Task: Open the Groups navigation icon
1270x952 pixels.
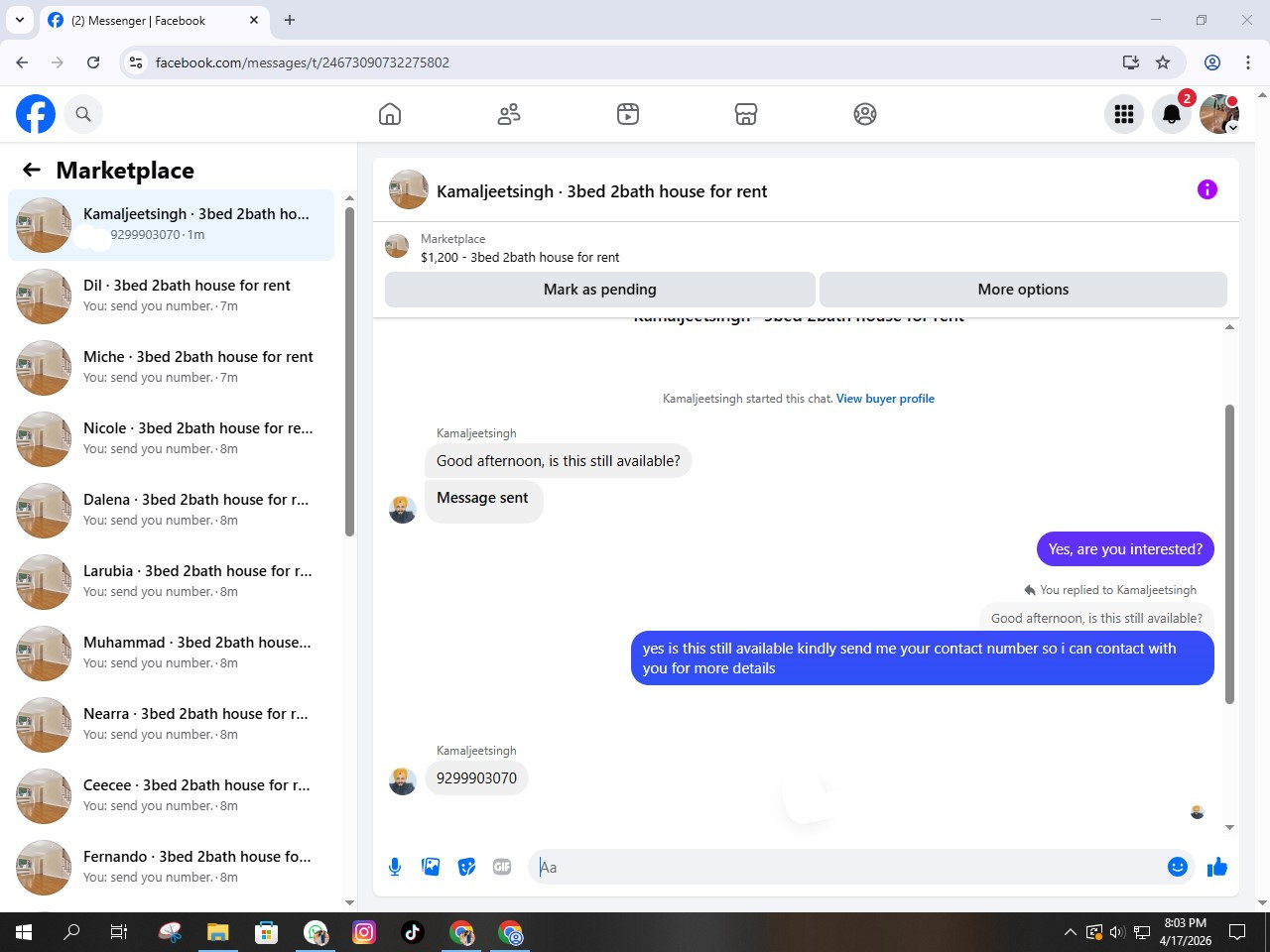Action: 865,114
